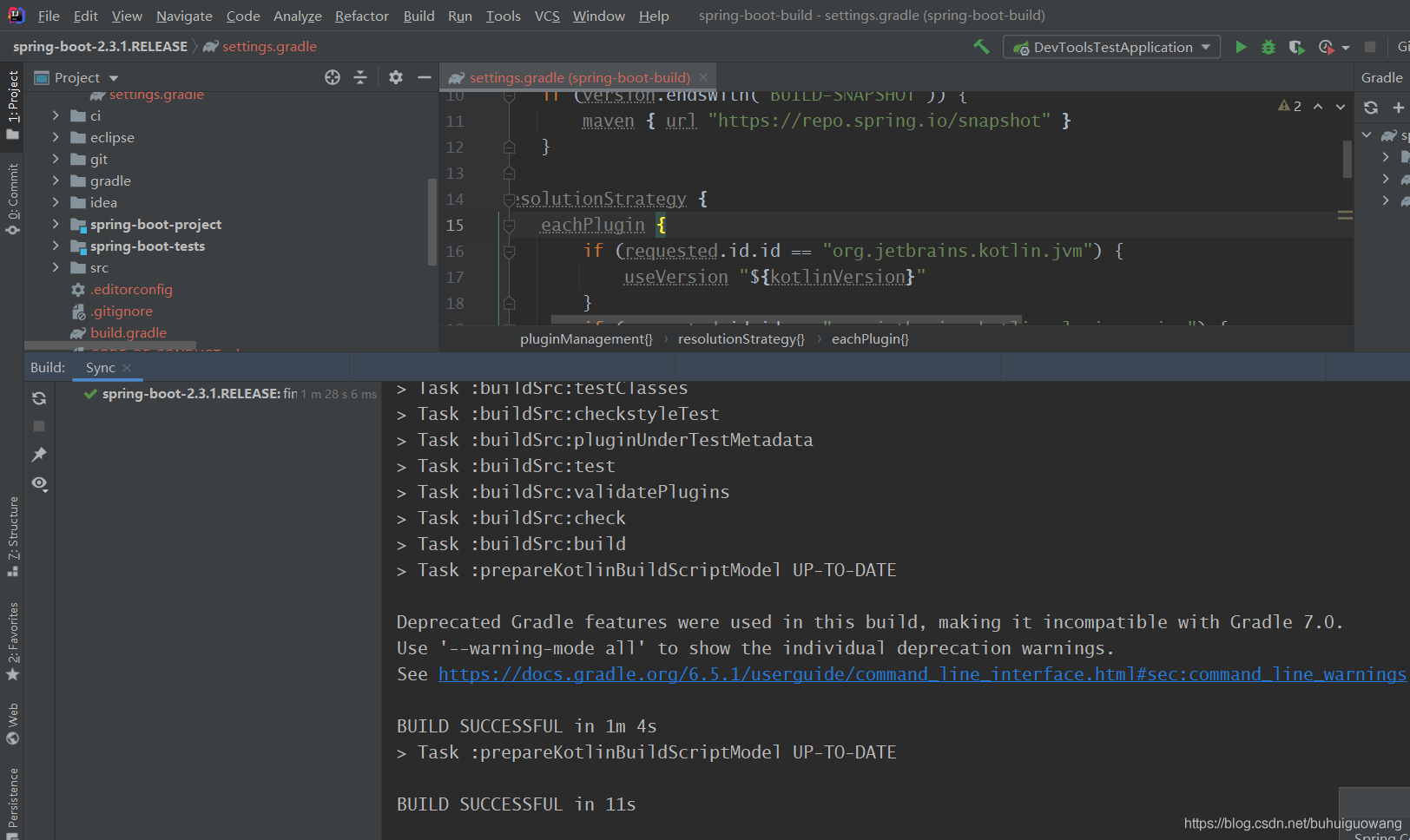The height and width of the screenshot is (840, 1410).
Task: Click the green Run button
Action: pyautogui.click(x=1241, y=47)
